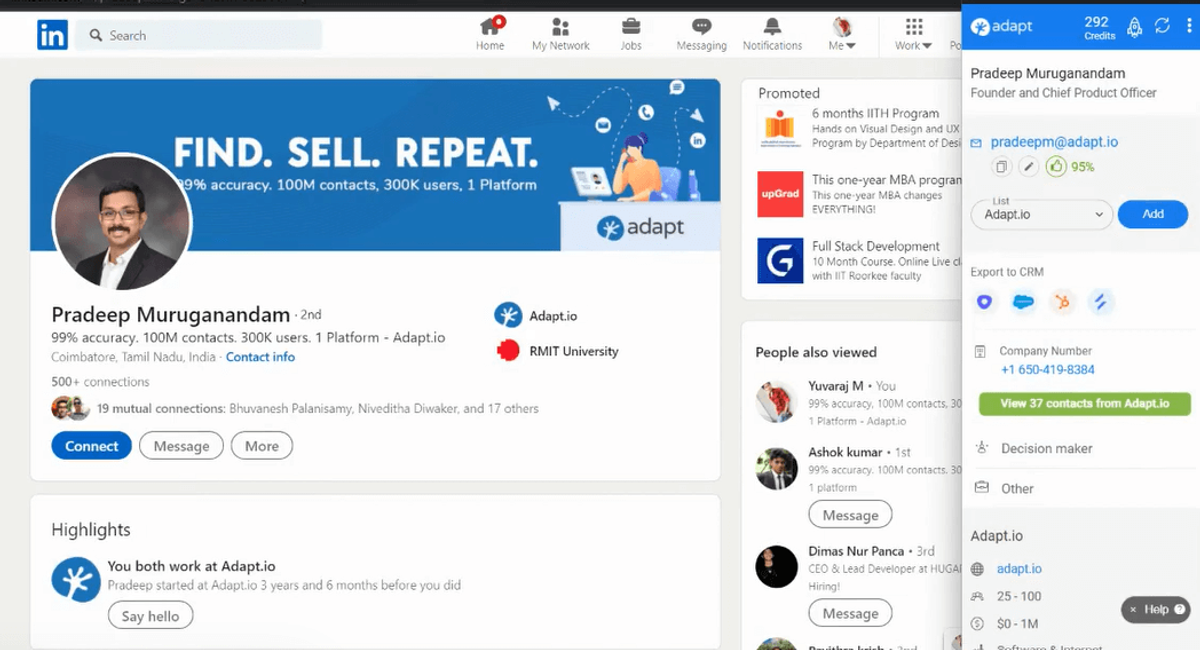Open Yuvaraj M's profile
This screenshot has height=650, width=1200.
[836, 386]
